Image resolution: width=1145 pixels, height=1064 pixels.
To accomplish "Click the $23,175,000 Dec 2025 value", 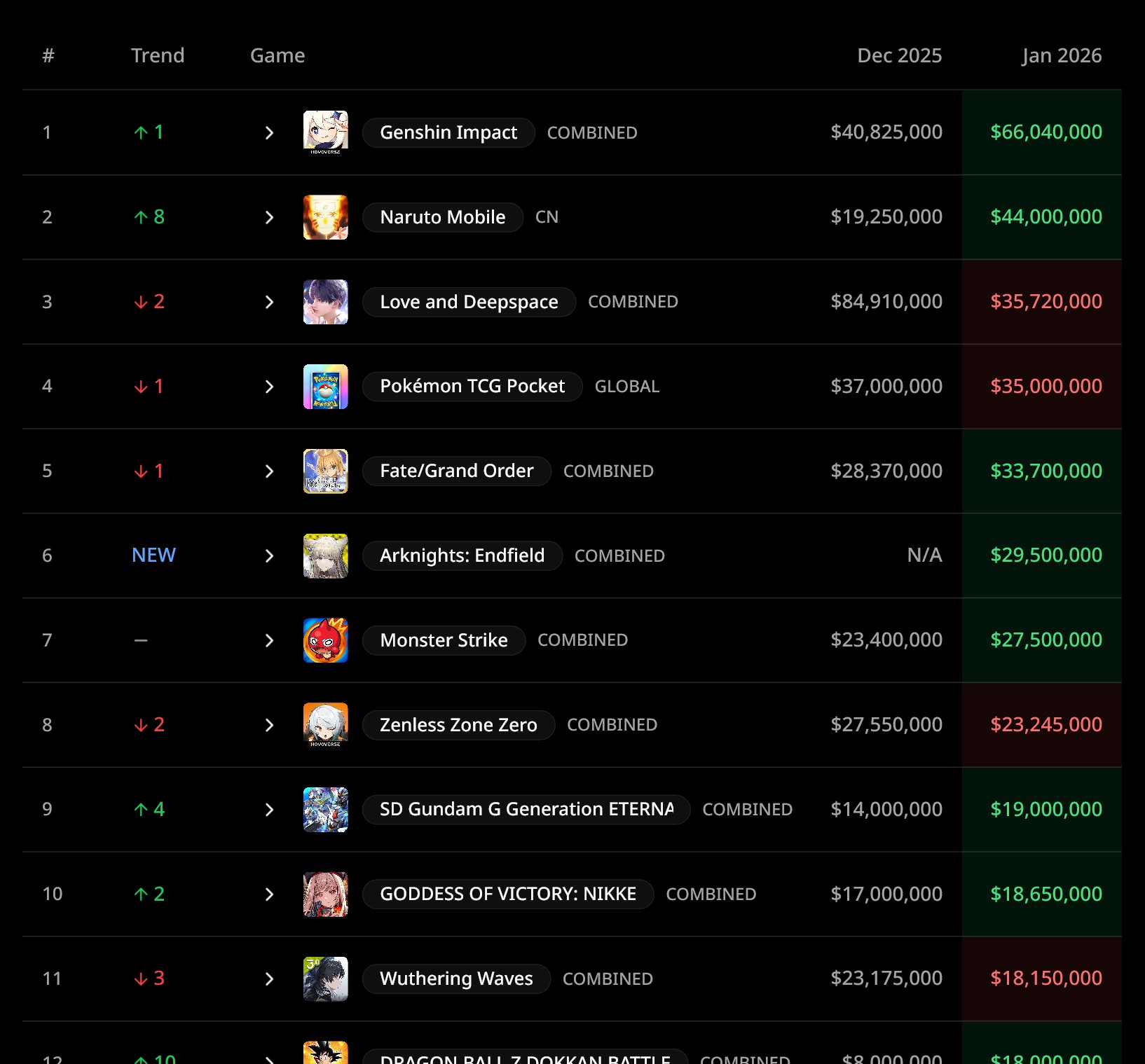I will [886, 979].
